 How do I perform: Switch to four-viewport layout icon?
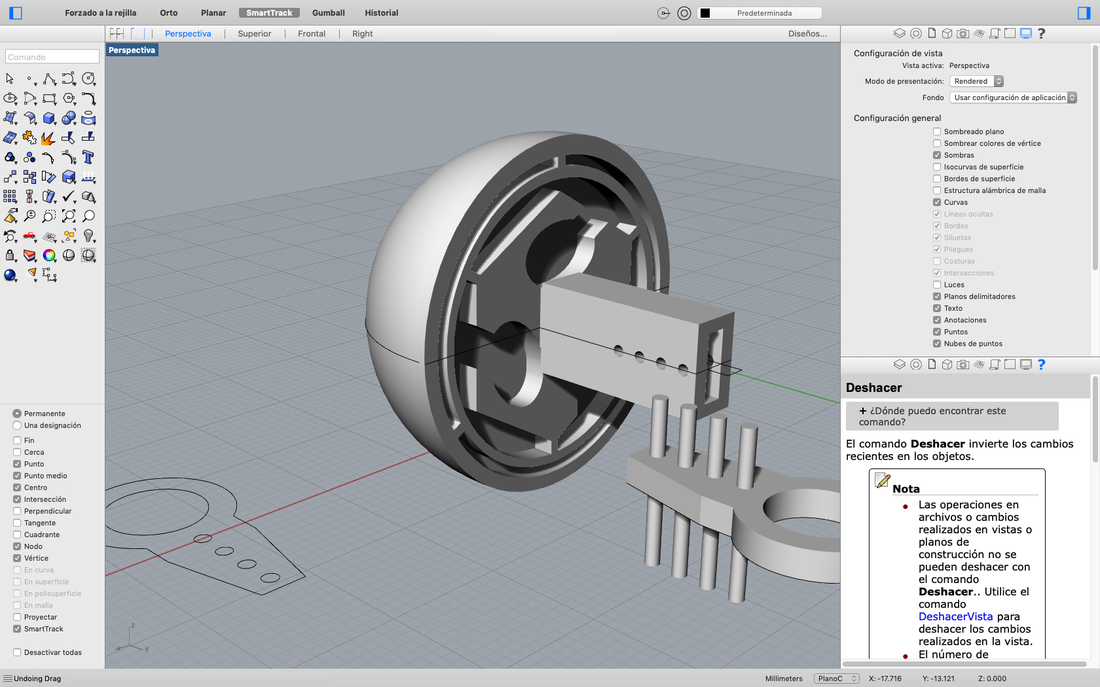pyautogui.click(x=116, y=33)
